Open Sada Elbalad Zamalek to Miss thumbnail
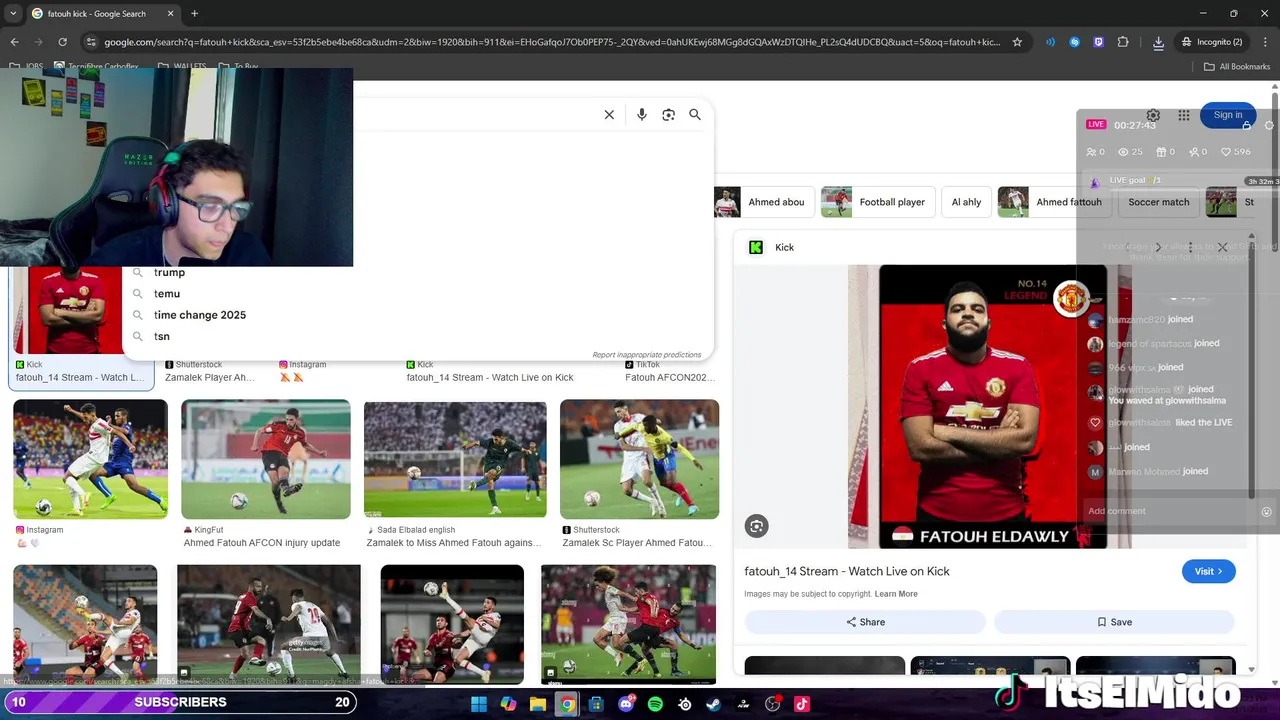The height and width of the screenshot is (720, 1280). [455, 459]
